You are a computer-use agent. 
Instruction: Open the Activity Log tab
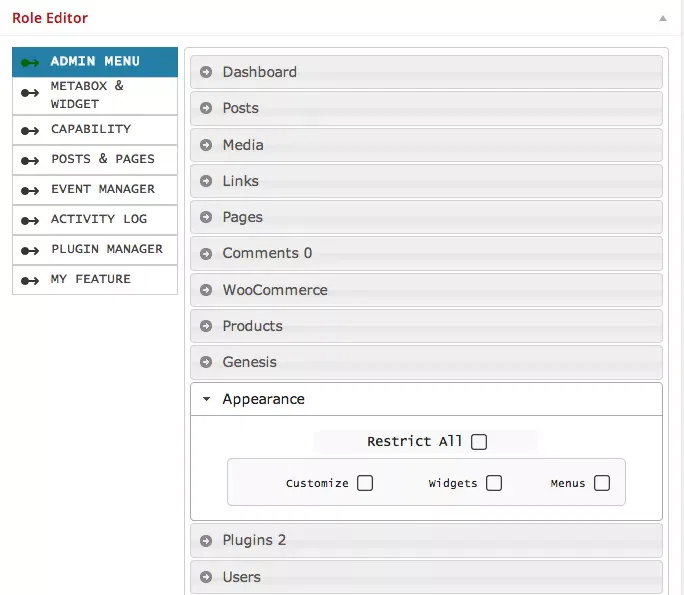[95, 220]
